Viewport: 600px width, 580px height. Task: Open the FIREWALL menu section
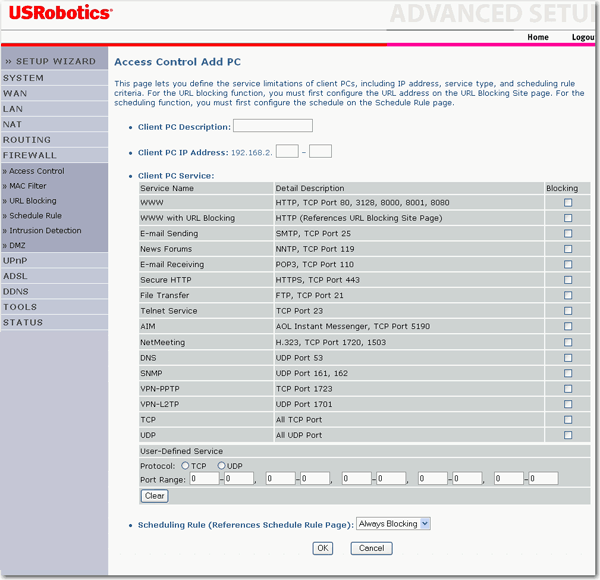pos(55,155)
